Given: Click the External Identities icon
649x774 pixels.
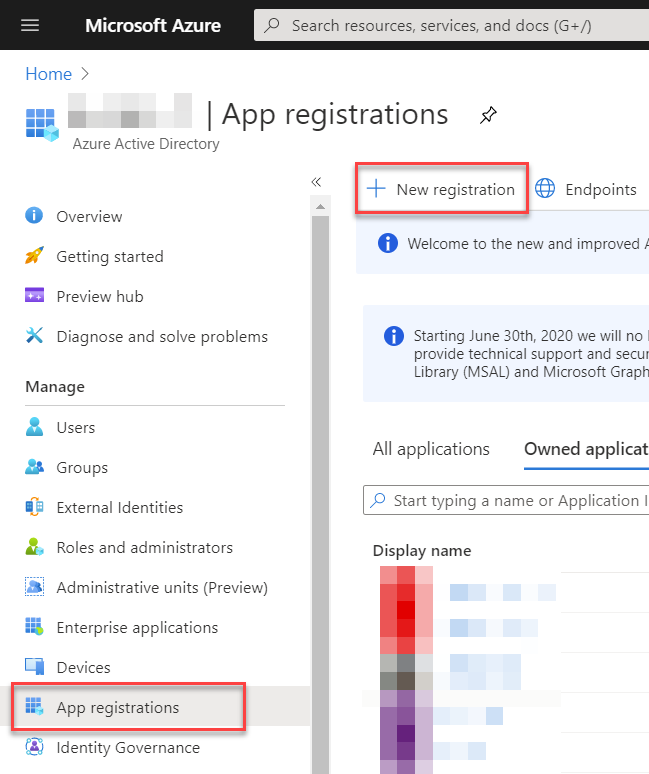Looking at the screenshot, I should 34,507.
